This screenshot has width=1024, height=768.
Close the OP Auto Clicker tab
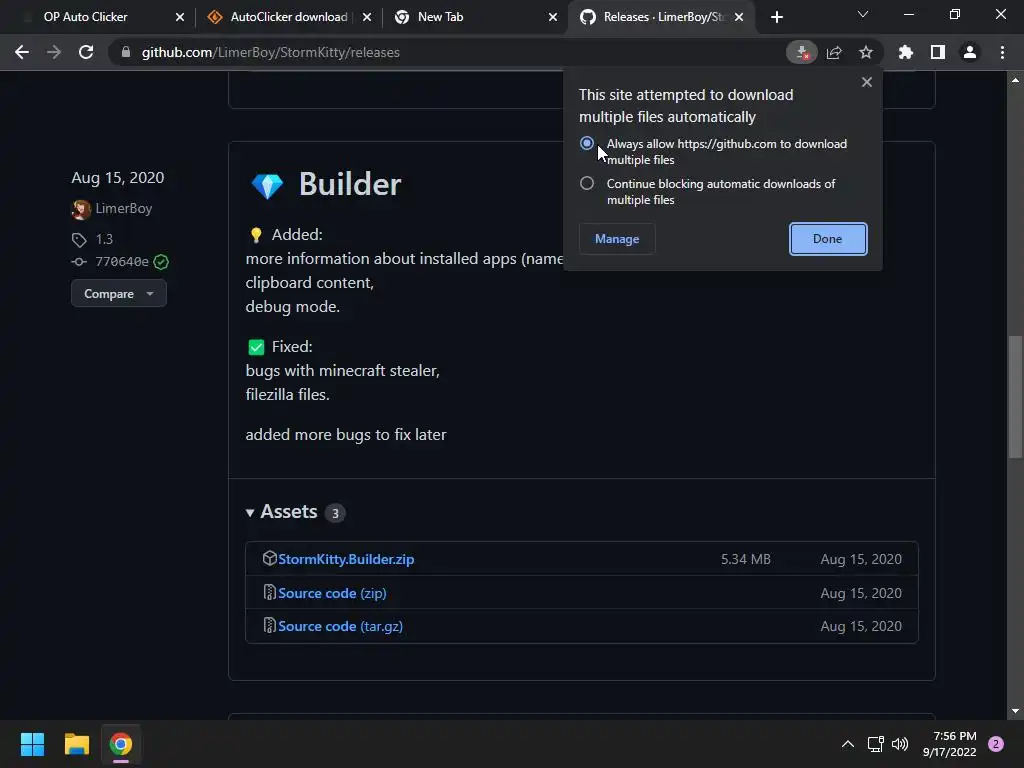click(180, 17)
